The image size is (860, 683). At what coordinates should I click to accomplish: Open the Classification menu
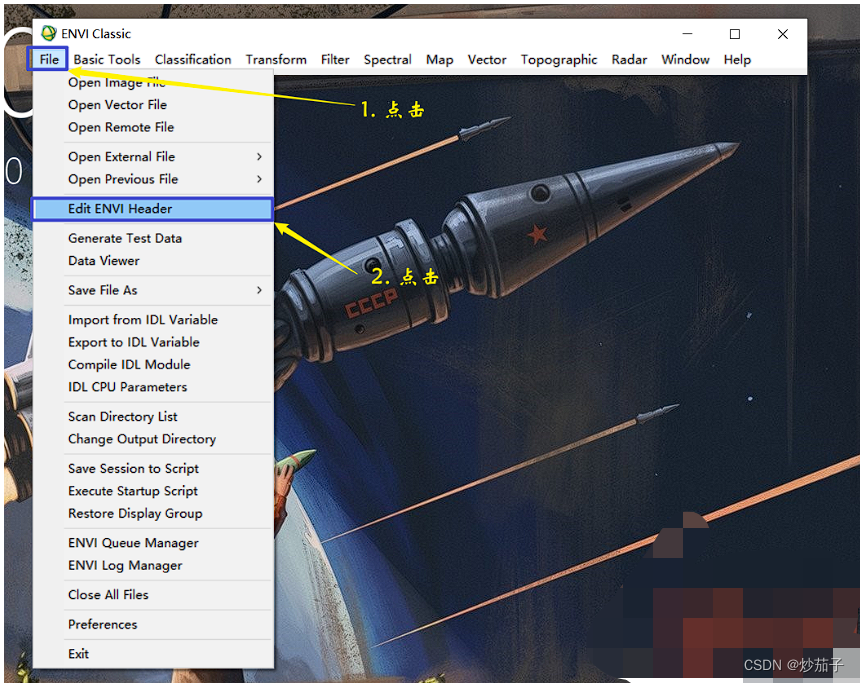tap(193, 59)
